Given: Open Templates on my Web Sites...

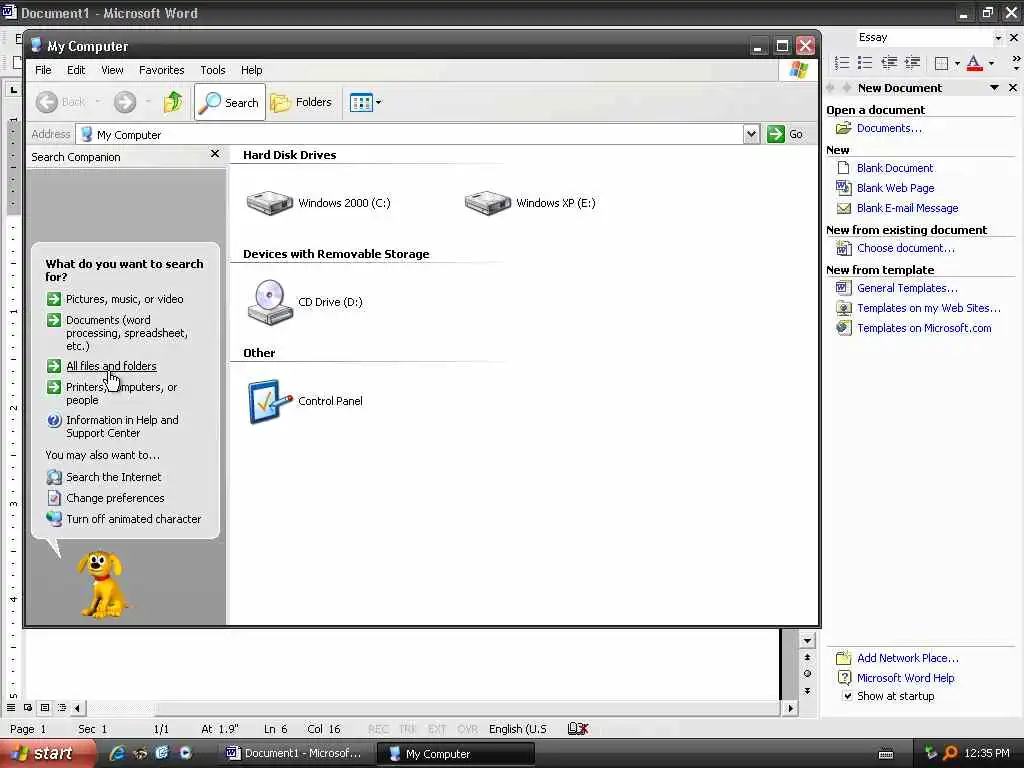Looking at the screenshot, I should pos(928,308).
